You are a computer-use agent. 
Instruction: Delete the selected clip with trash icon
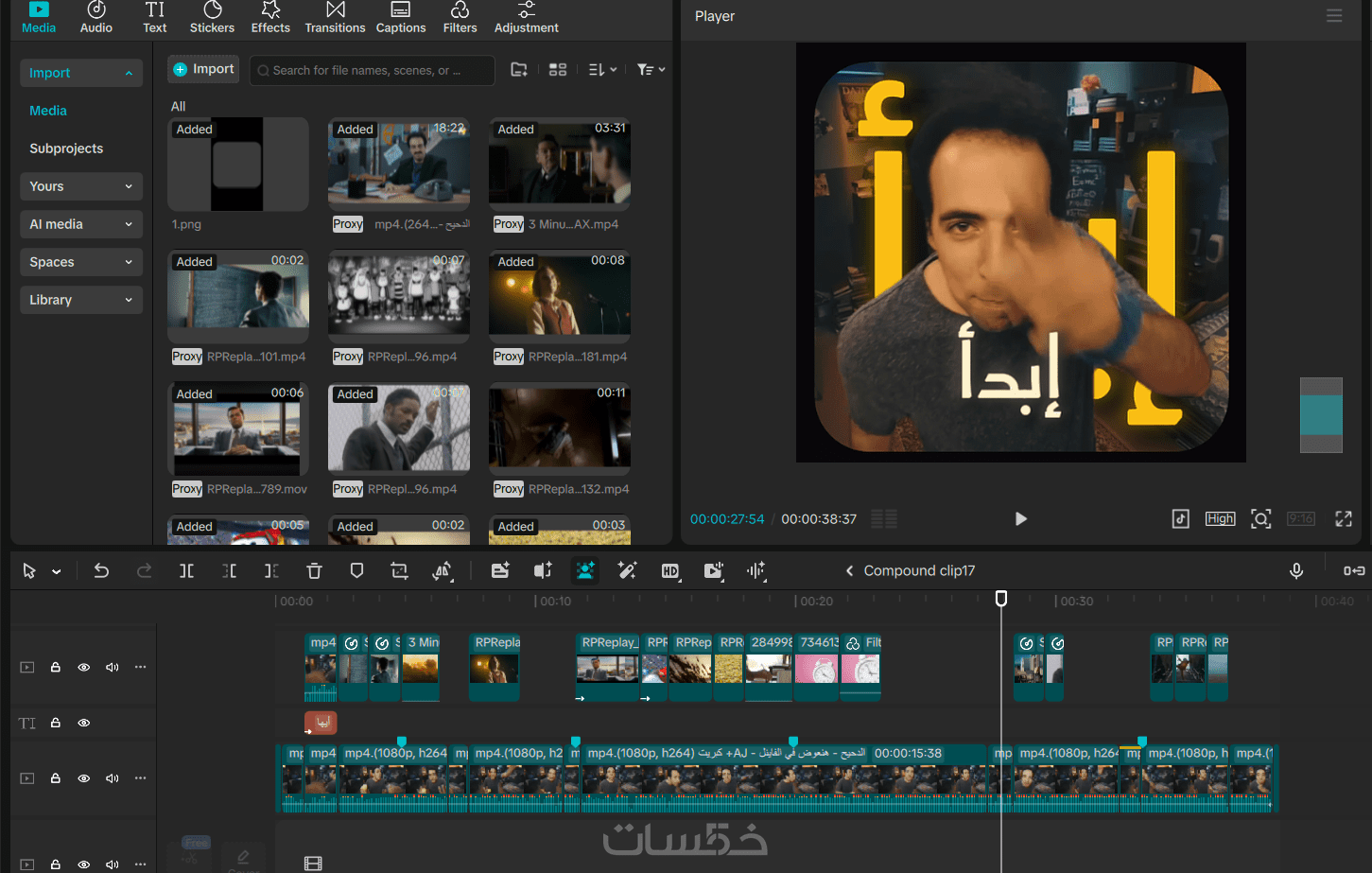314,570
